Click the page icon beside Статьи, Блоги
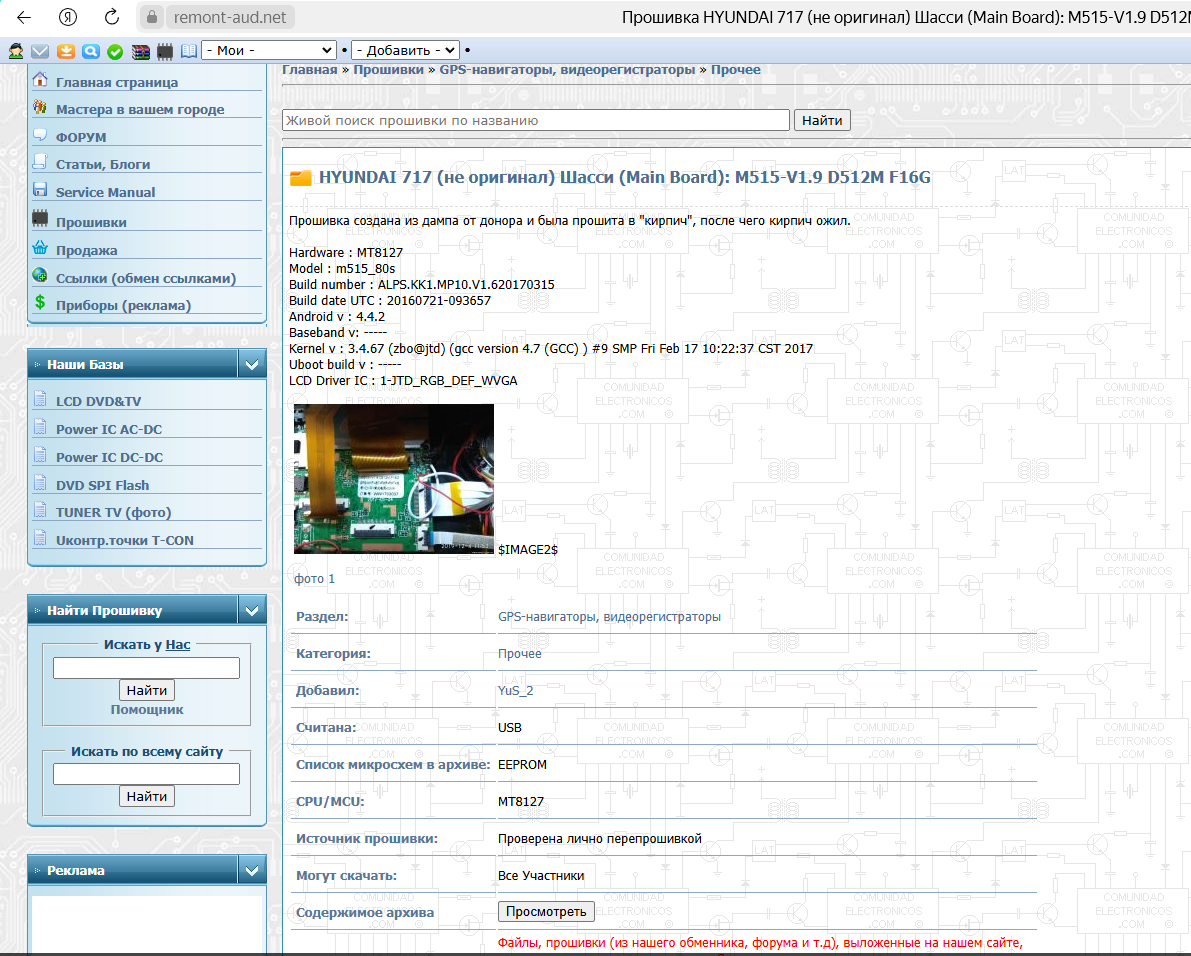1191x956 pixels. pyautogui.click(x=40, y=162)
